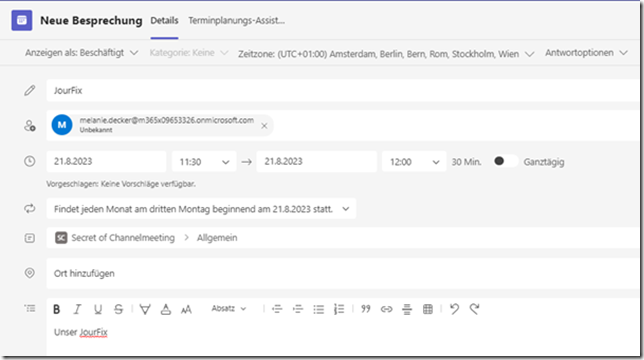This screenshot has width=644, height=360.
Task: Toggle underline formatting
Action: click(98, 309)
